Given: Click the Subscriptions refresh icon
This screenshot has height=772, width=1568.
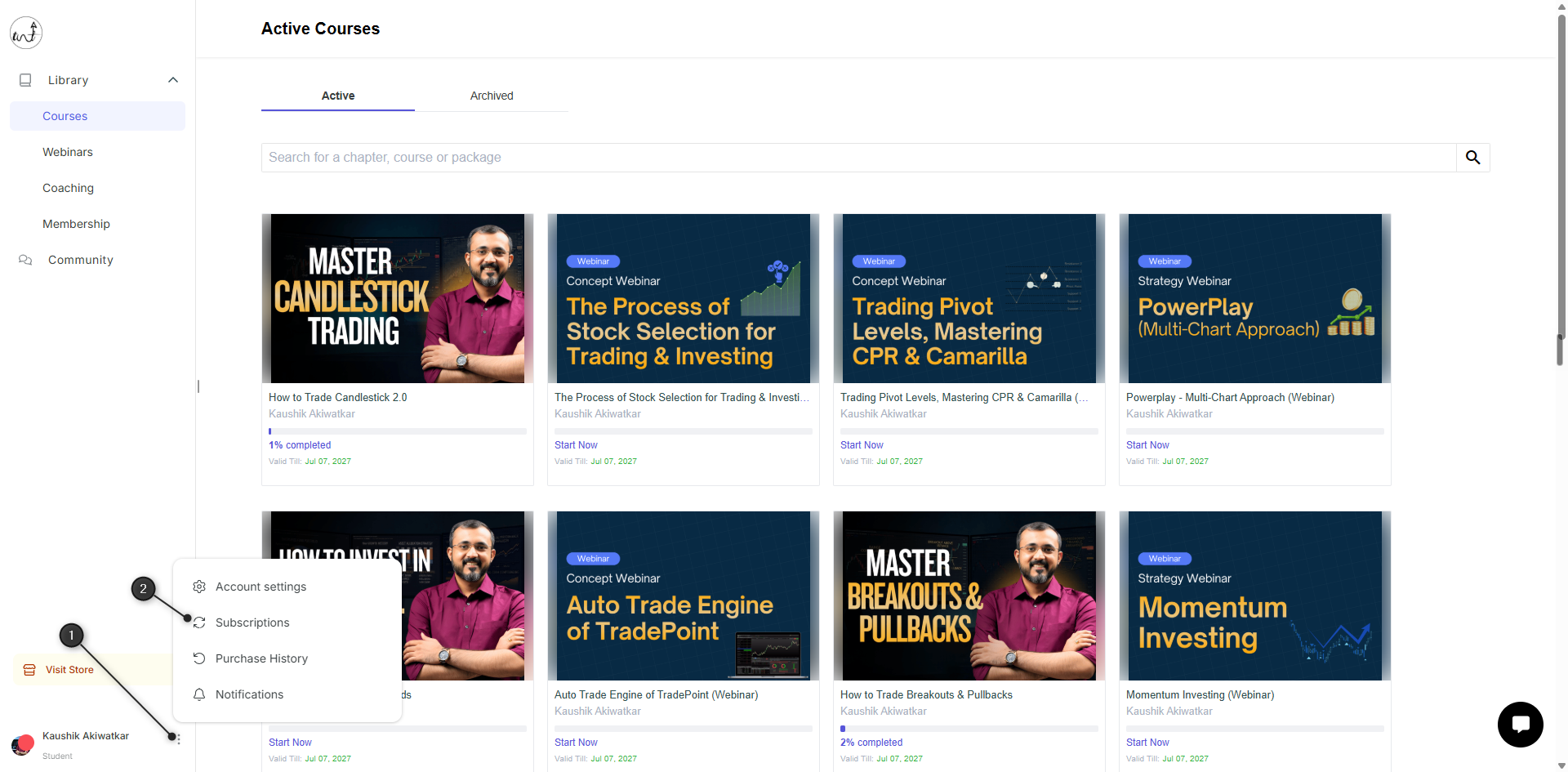Looking at the screenshot, I should coord(199,623).
